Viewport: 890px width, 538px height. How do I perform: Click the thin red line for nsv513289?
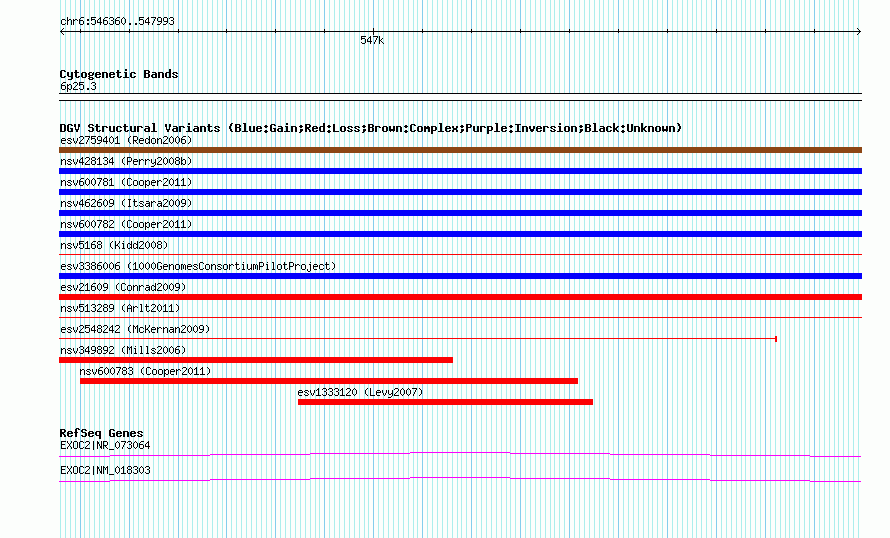(460, 318)
